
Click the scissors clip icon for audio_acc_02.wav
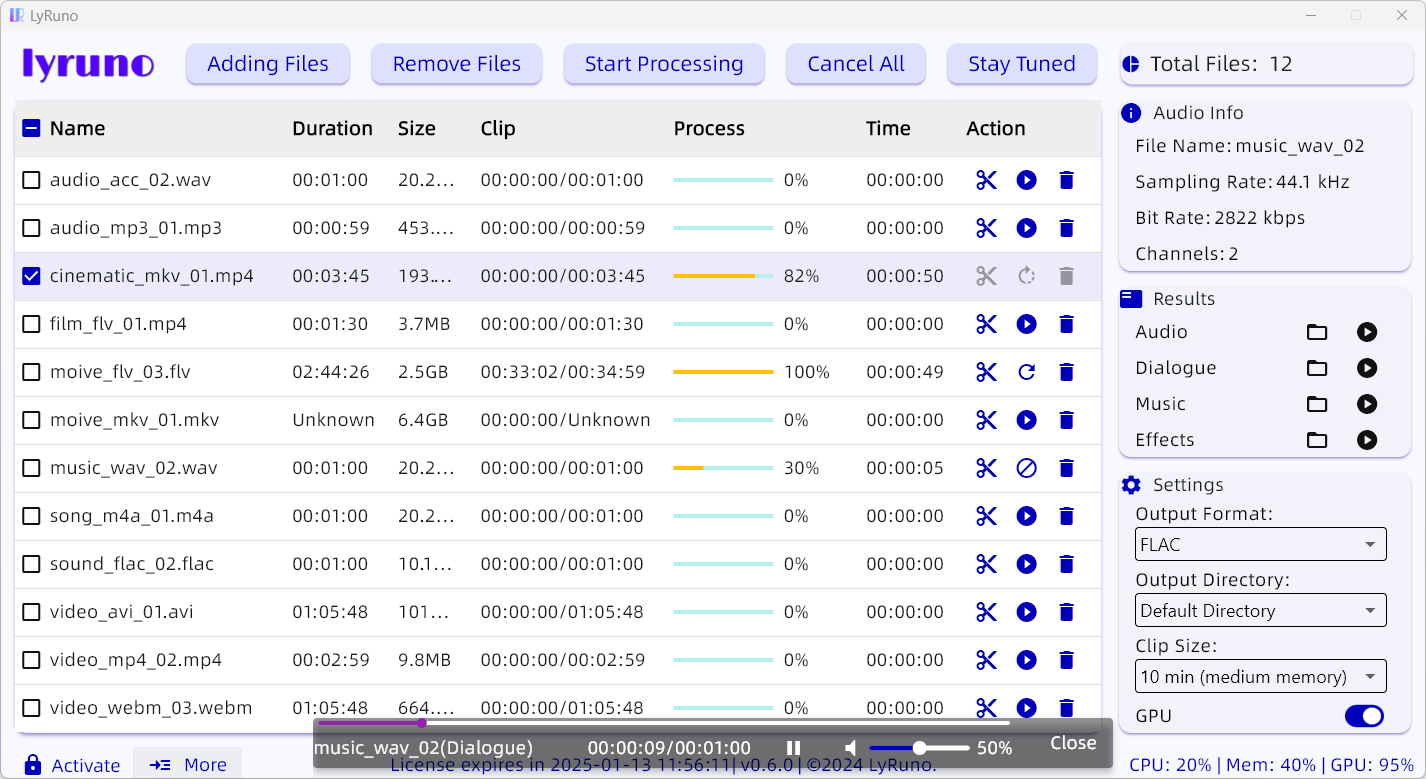click(x=986, y=180)
